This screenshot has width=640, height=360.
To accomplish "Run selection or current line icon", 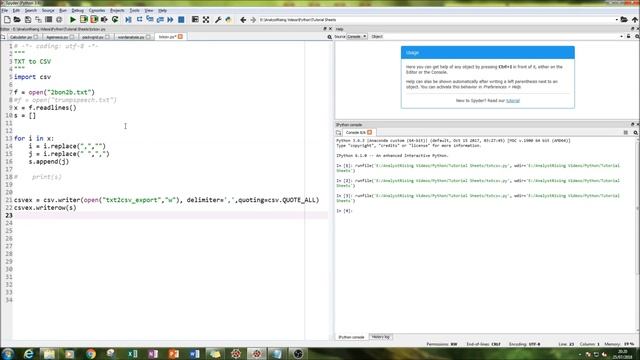I will click(x=104, y=20).
